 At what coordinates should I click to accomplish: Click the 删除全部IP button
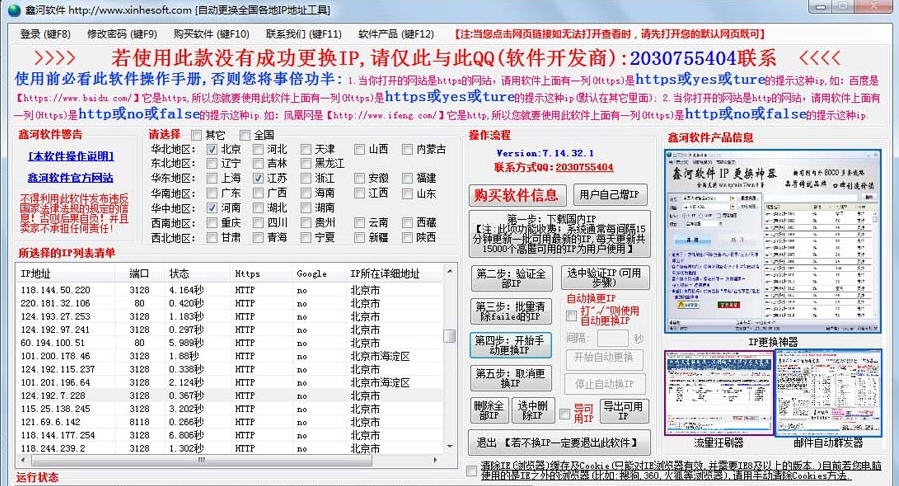(x=489, y=411)
